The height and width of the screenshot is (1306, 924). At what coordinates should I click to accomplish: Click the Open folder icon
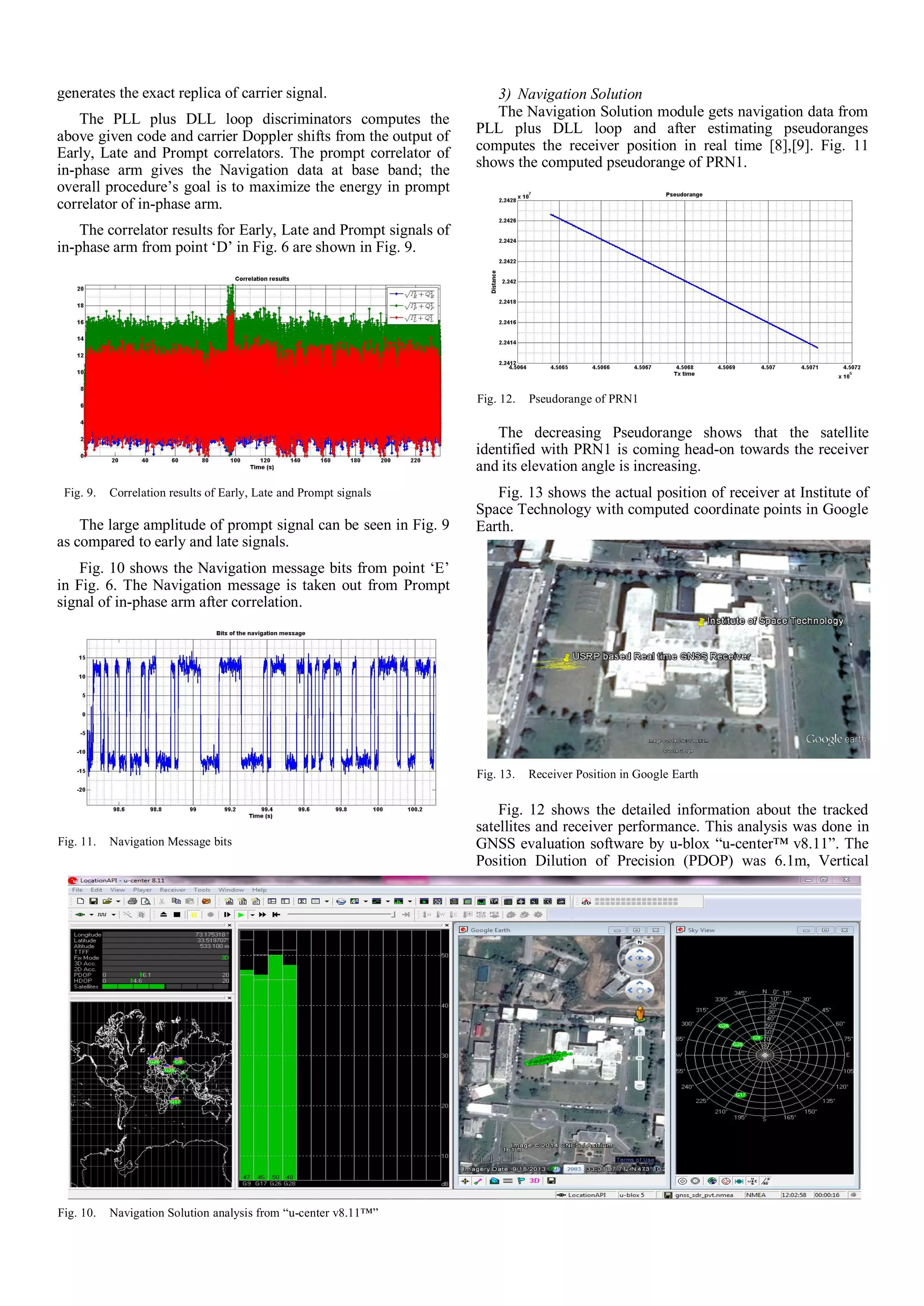[x=107, y=901]
